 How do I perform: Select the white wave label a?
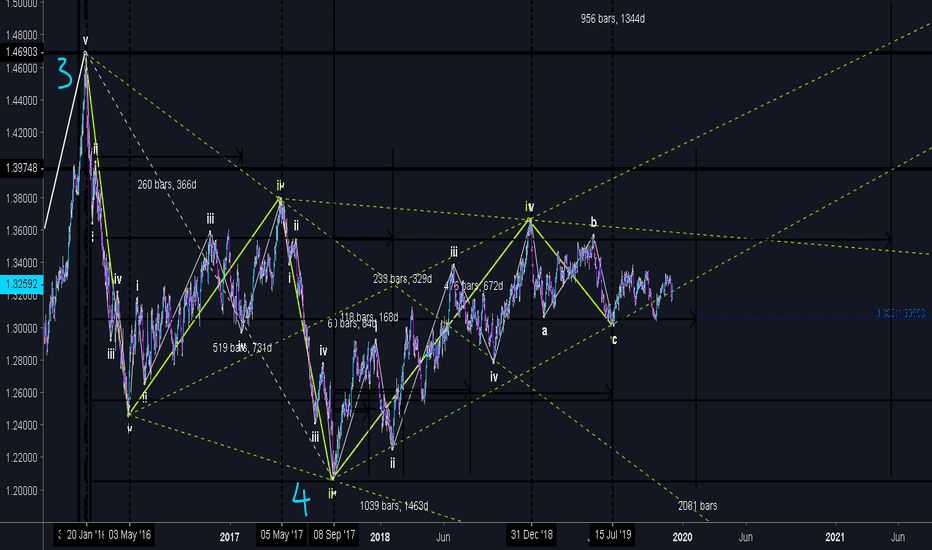coord(545,330)
